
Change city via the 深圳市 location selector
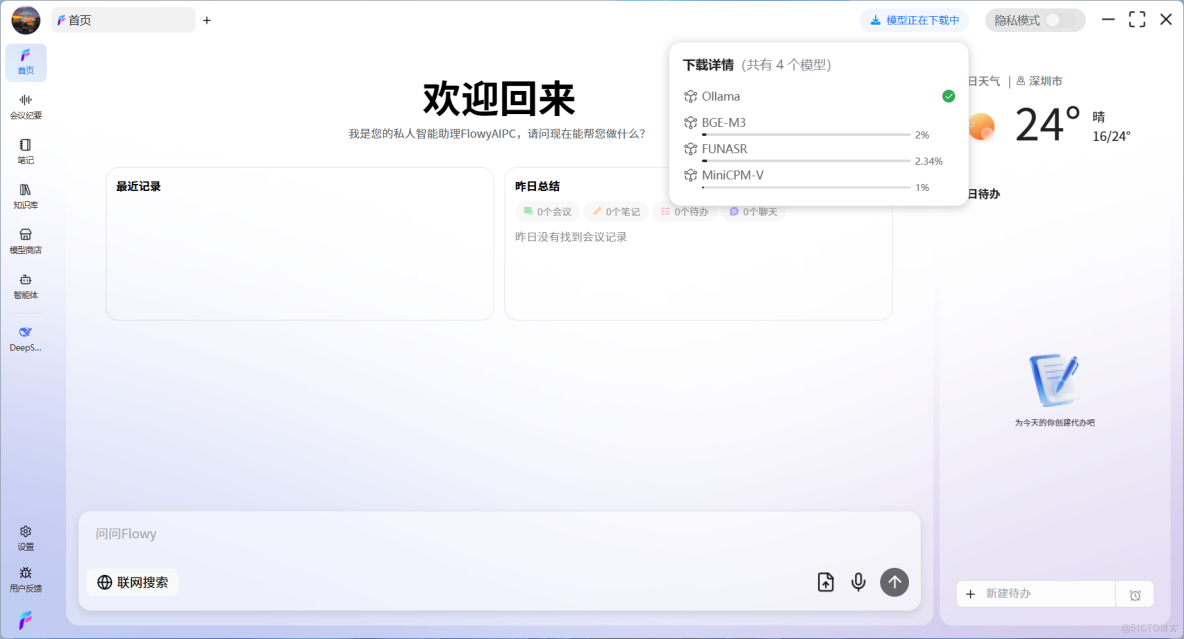[1045, 81]
